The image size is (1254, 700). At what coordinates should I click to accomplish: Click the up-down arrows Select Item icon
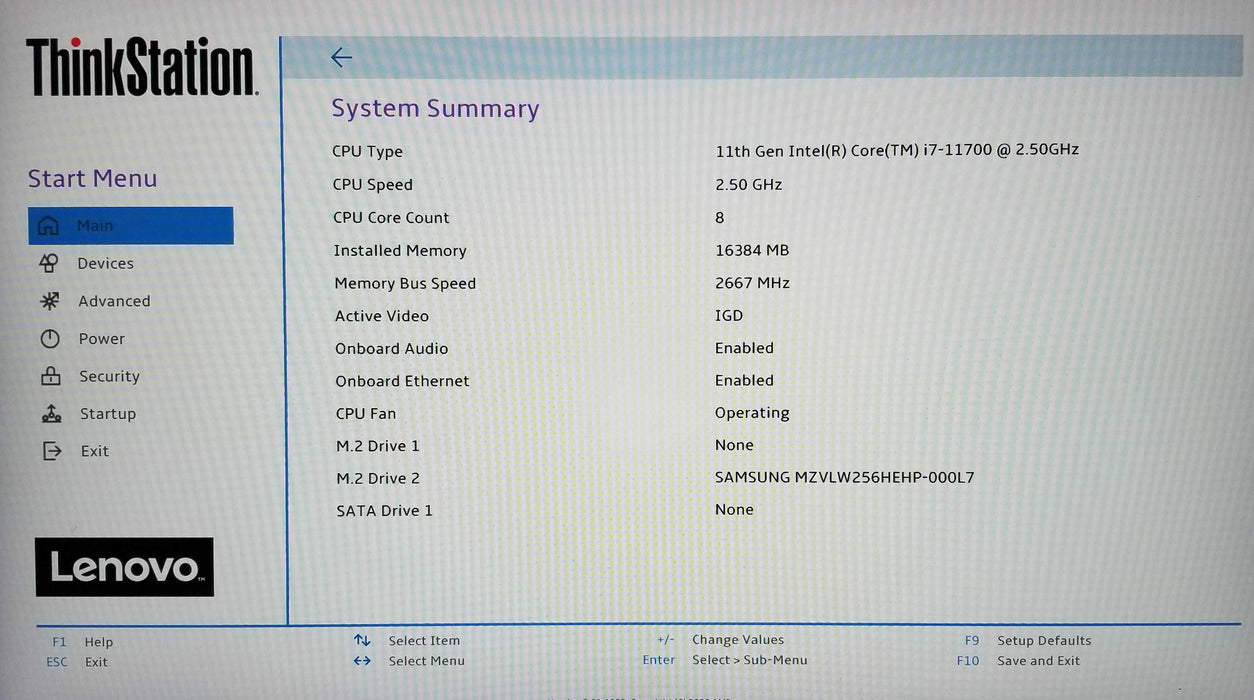click(362, 640)
